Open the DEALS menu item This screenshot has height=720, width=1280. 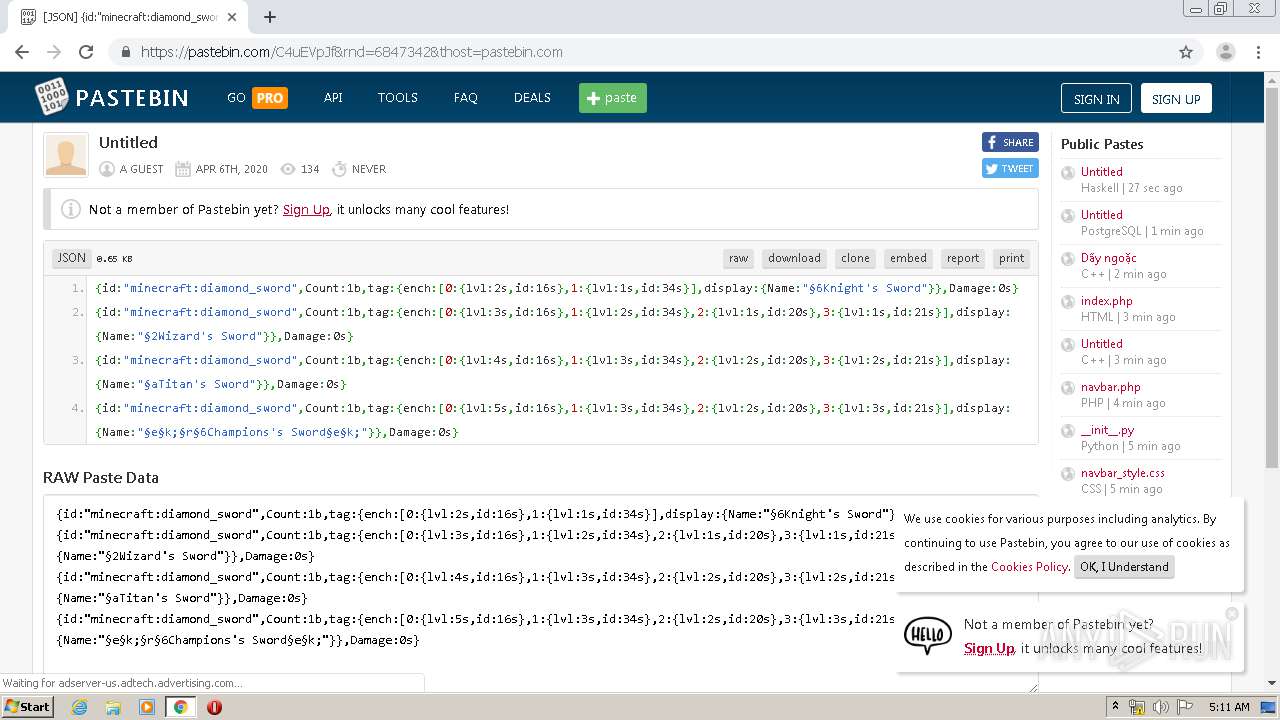pos(532,98)
